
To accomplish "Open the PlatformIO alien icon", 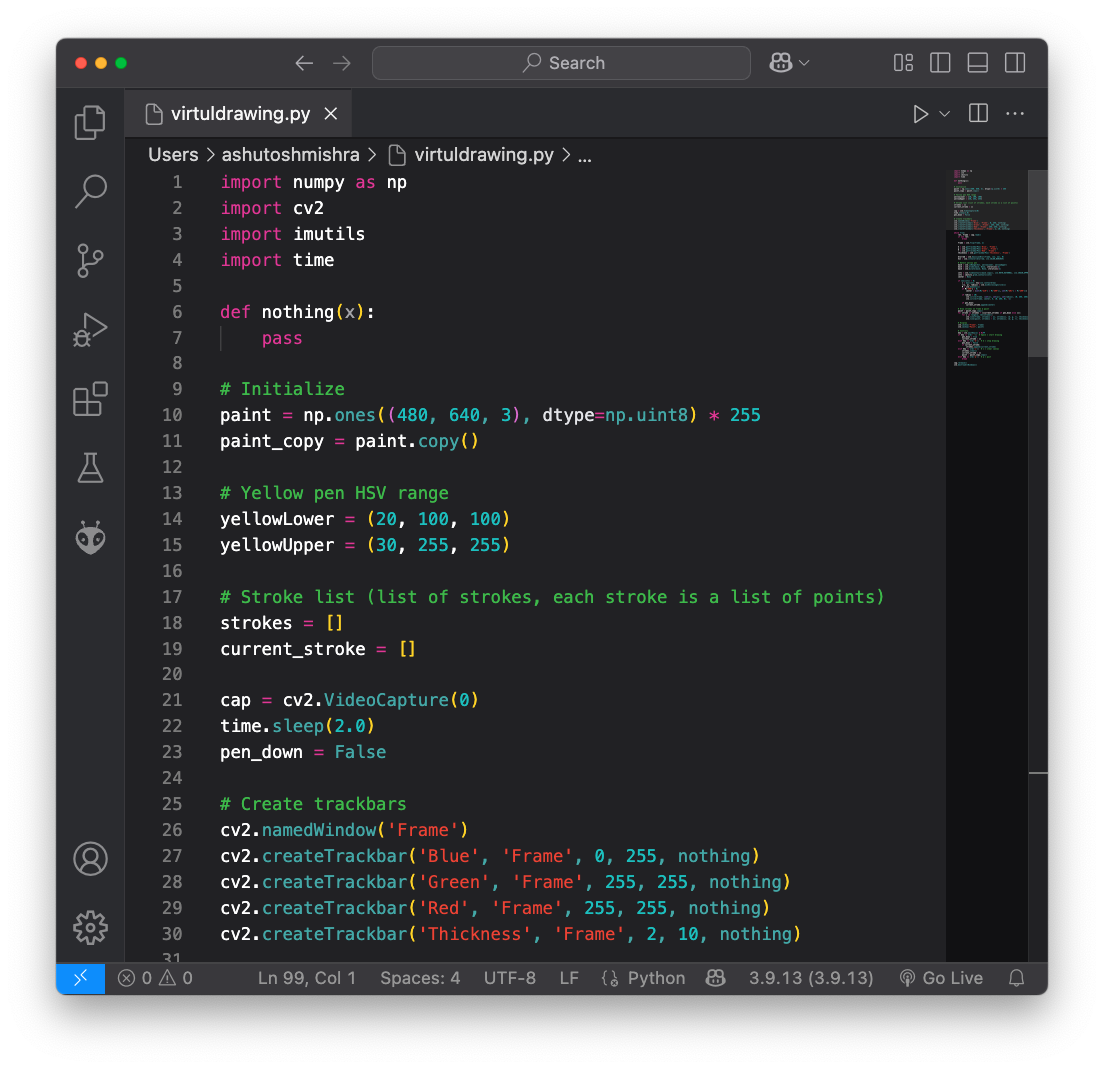I will pos(90,537).
